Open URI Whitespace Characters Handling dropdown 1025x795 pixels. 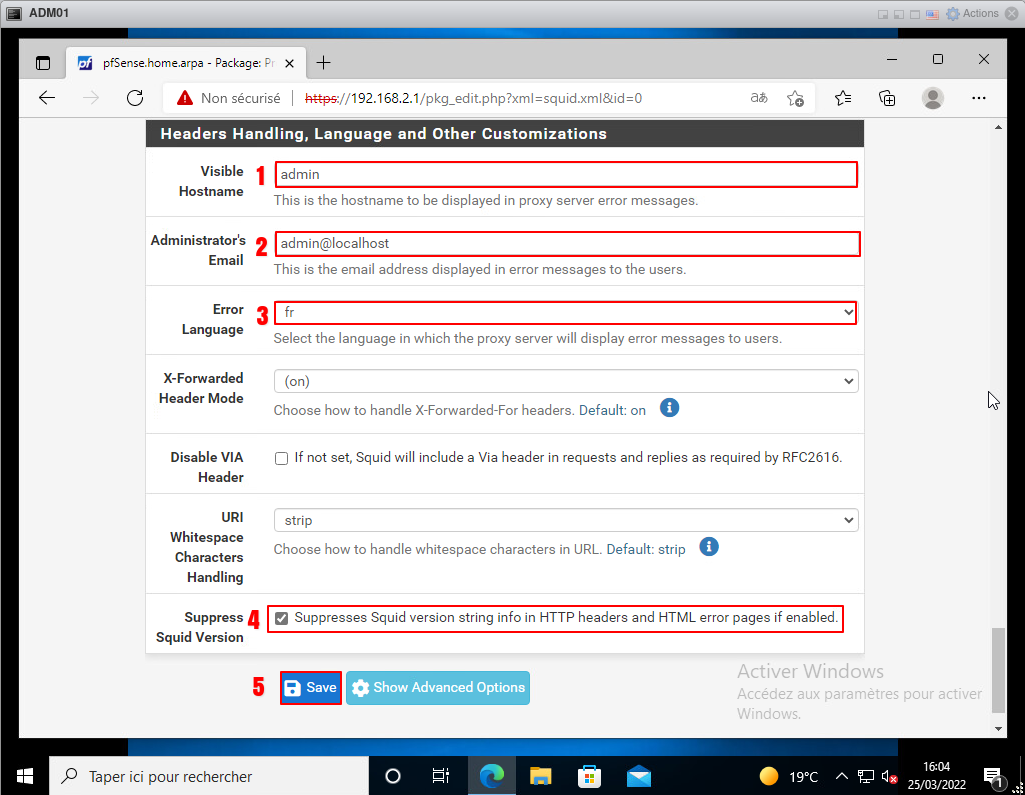(565, 520)
